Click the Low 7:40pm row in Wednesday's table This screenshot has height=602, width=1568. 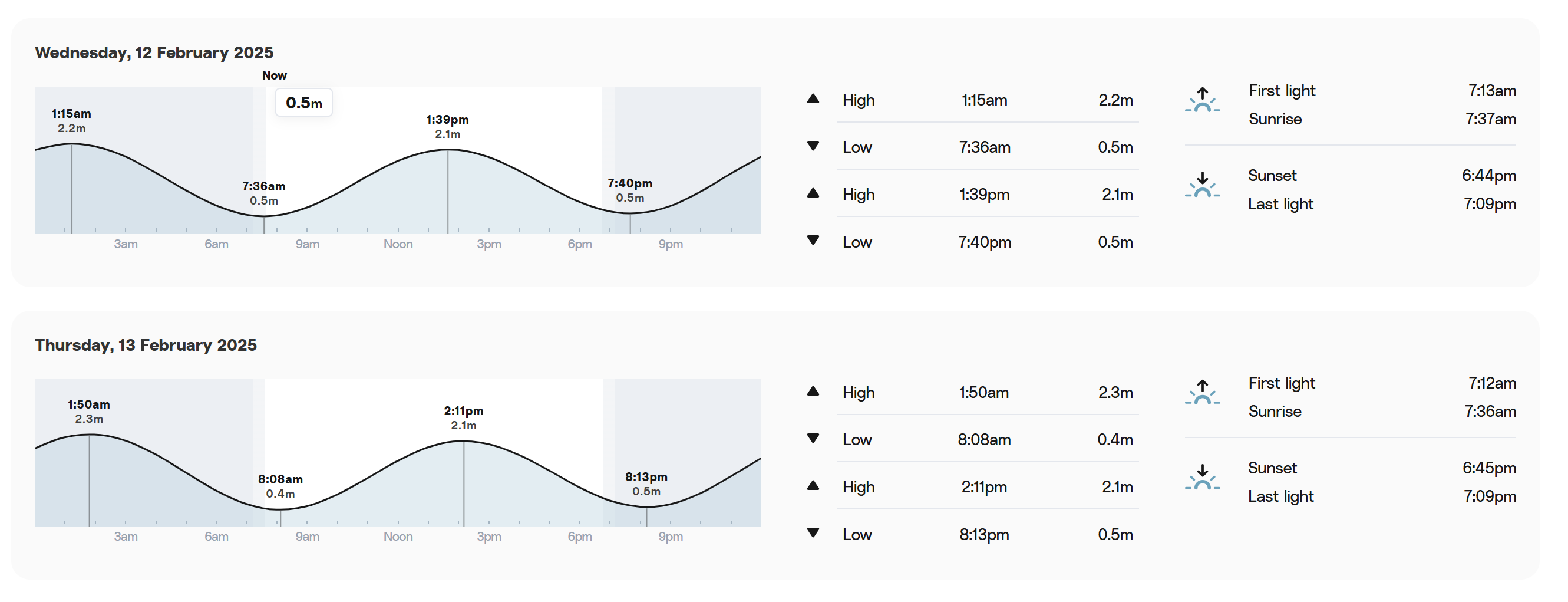pos(988,242)
